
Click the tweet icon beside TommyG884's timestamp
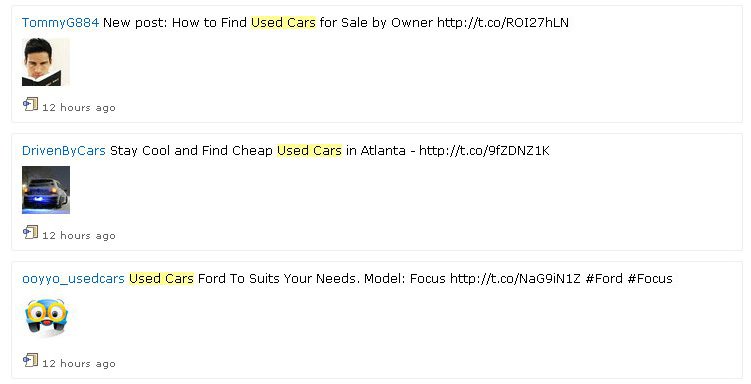coord(31,104)
